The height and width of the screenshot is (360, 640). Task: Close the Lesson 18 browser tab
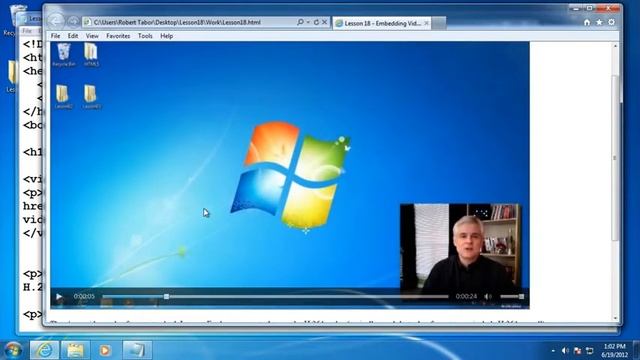[427, 23]
